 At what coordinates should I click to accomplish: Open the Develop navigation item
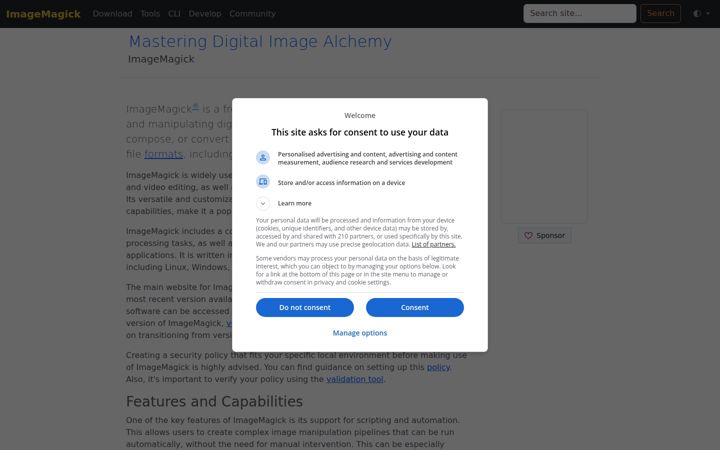205,14
